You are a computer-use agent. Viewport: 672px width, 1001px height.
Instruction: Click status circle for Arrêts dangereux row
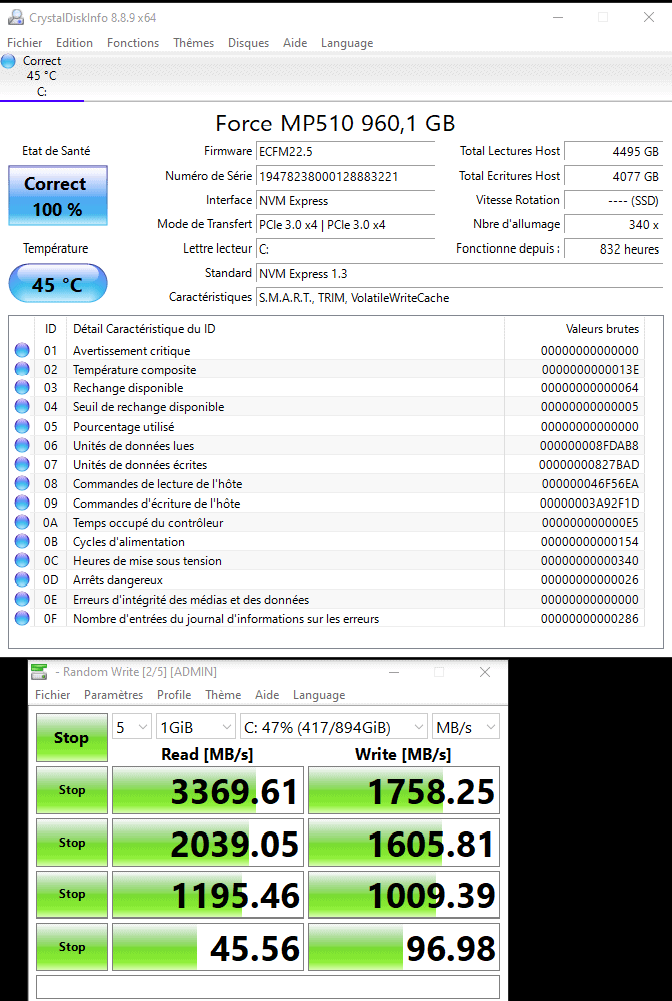point(22,580)
